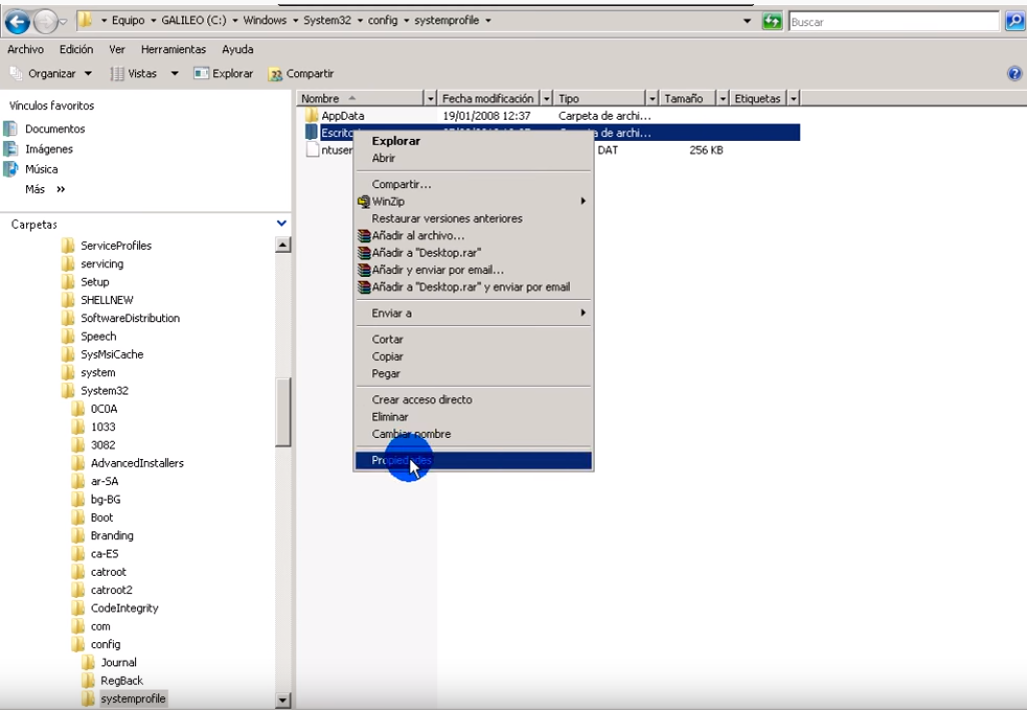This screenshot has width=1027, height=710.
Task: Open the Nombre column filter dropdown
Action: tap(430, 98)
